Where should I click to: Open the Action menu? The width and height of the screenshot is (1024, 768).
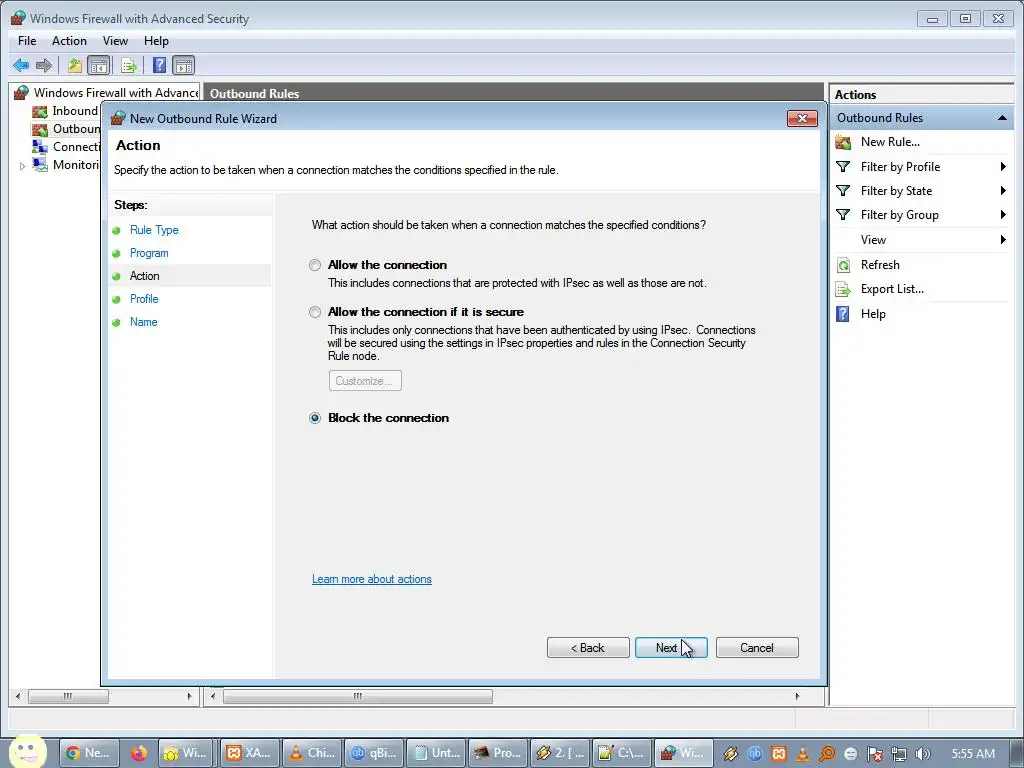click(69, 40)
